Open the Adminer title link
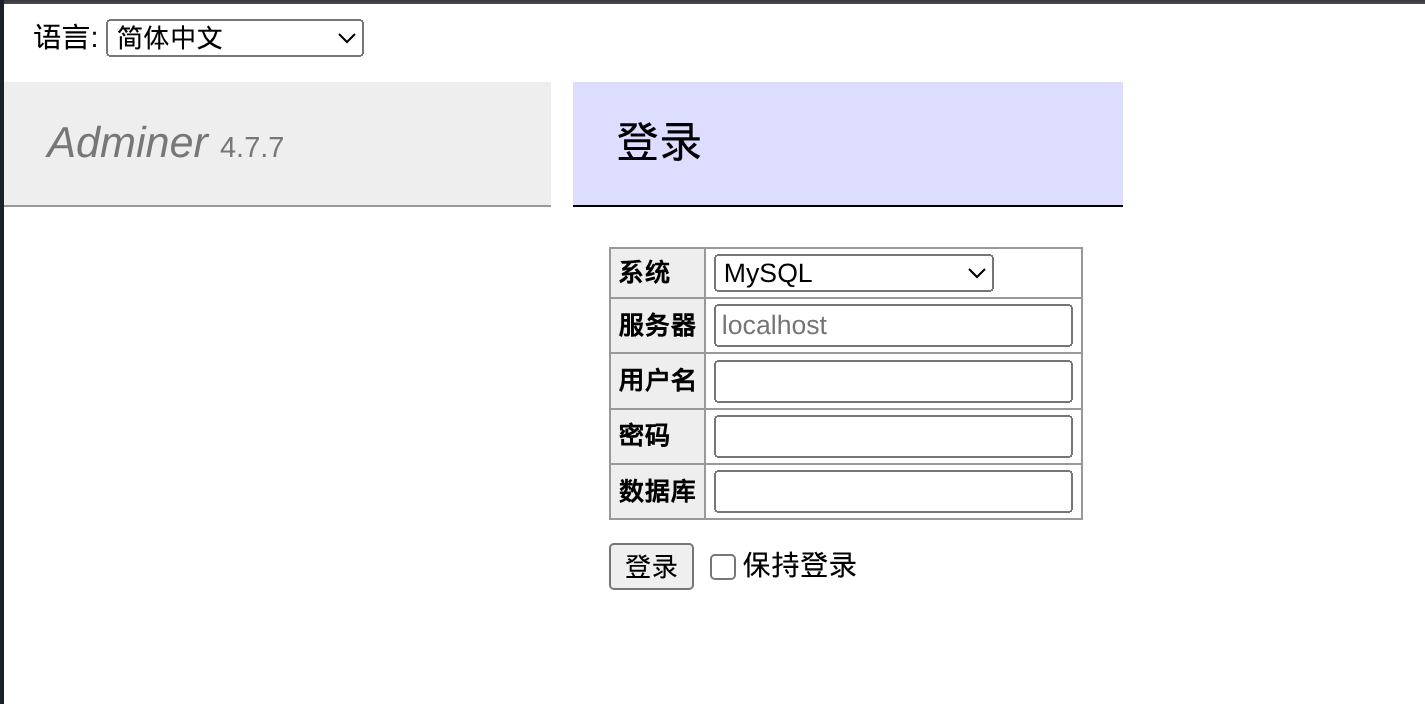1425x704 pixels. tap(127, 143)
